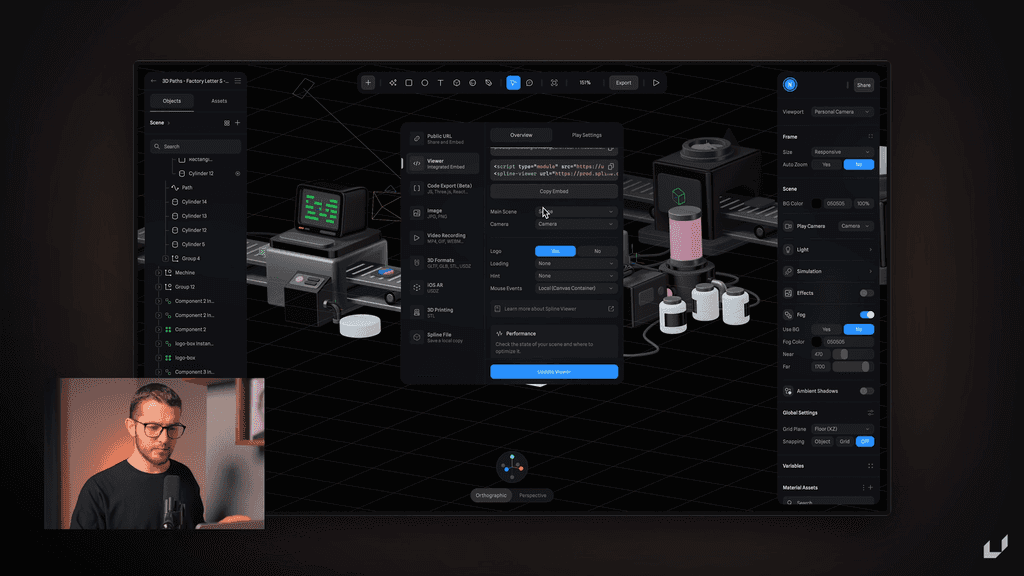Switch to the Assets tab
The width and height of the screenshot is (1024, 576).
(219, 101)
